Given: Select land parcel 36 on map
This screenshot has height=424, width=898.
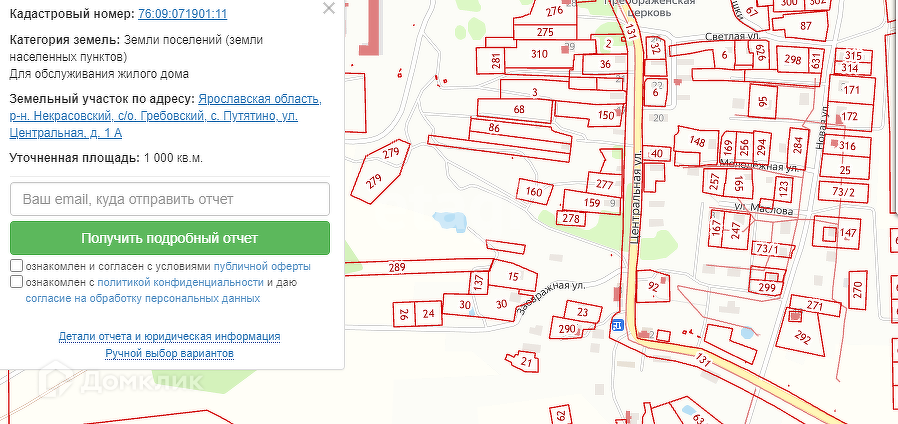Looking at the screenshot, I should tap(605, 64).
